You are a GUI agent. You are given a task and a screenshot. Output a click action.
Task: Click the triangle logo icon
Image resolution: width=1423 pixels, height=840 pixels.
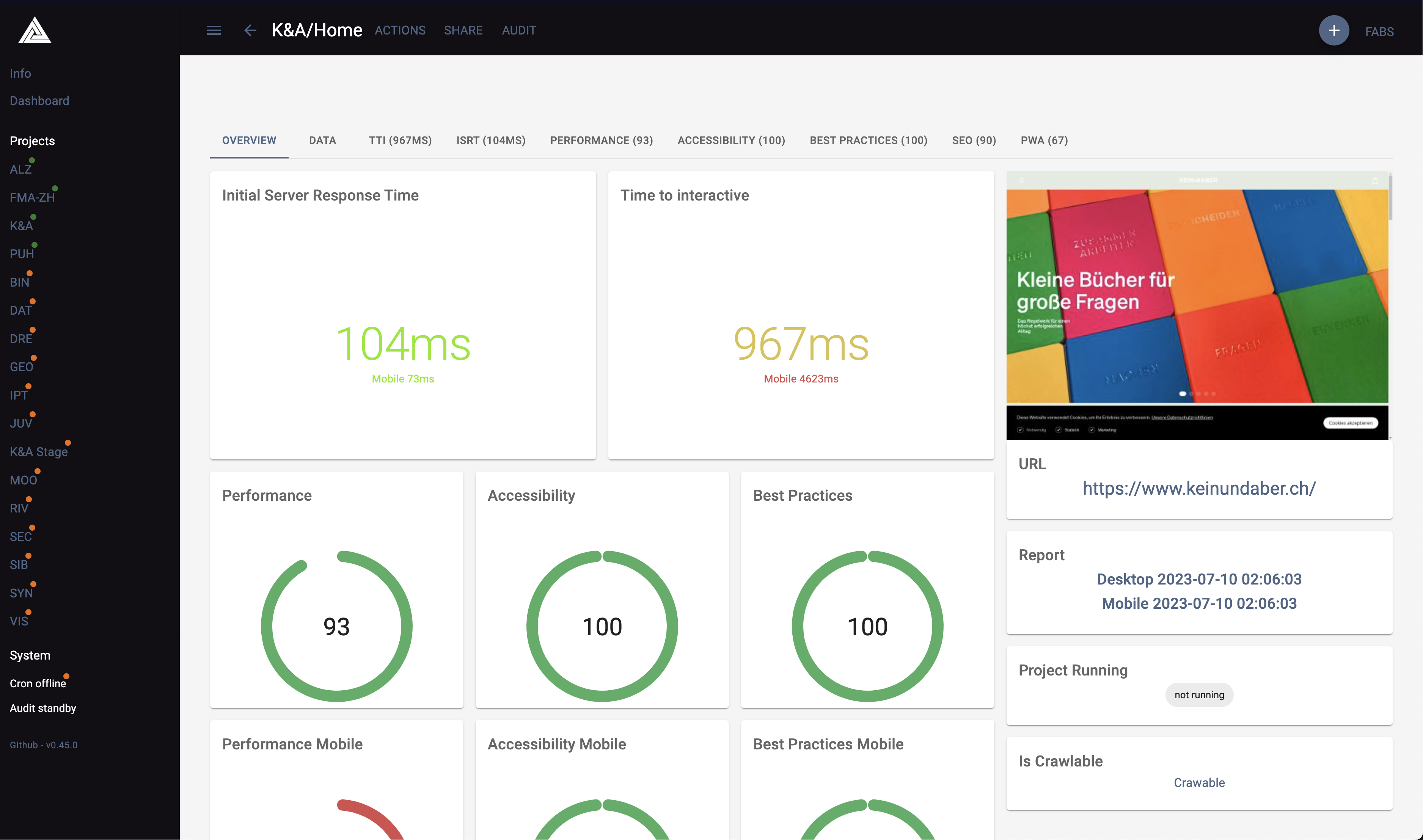tap(35, 30)
